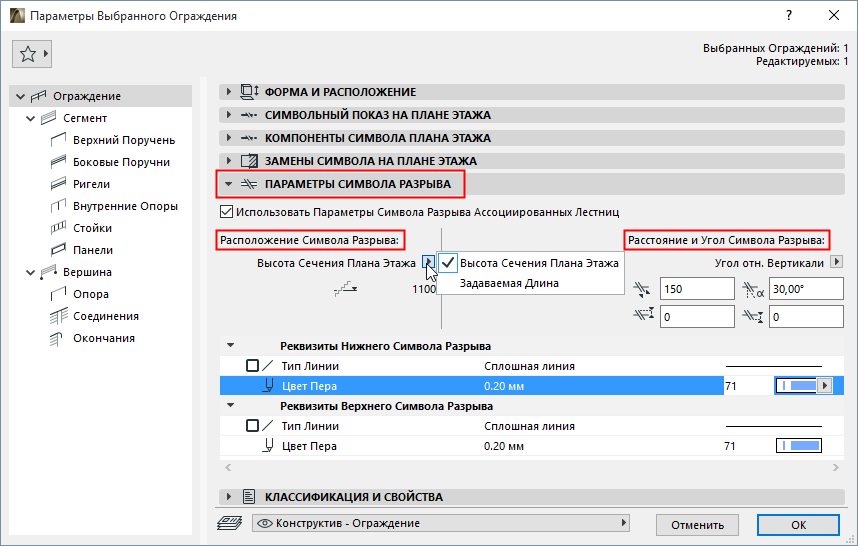Viewport: 858px width, 546px height.
Task: Collapse ПАРАМЕТРЫ СИМВОЛА РАЗРЫВА panel
Action: tap(229, 184)
